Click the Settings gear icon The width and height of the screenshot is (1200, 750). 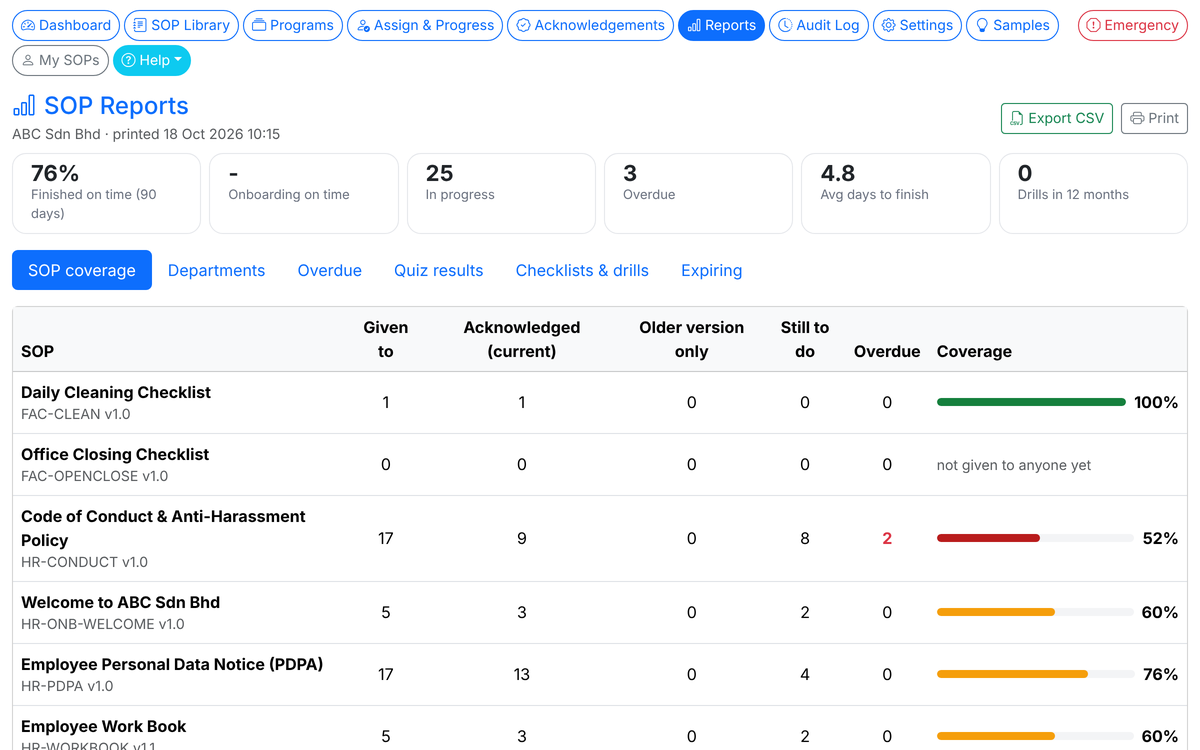(888, 25)
